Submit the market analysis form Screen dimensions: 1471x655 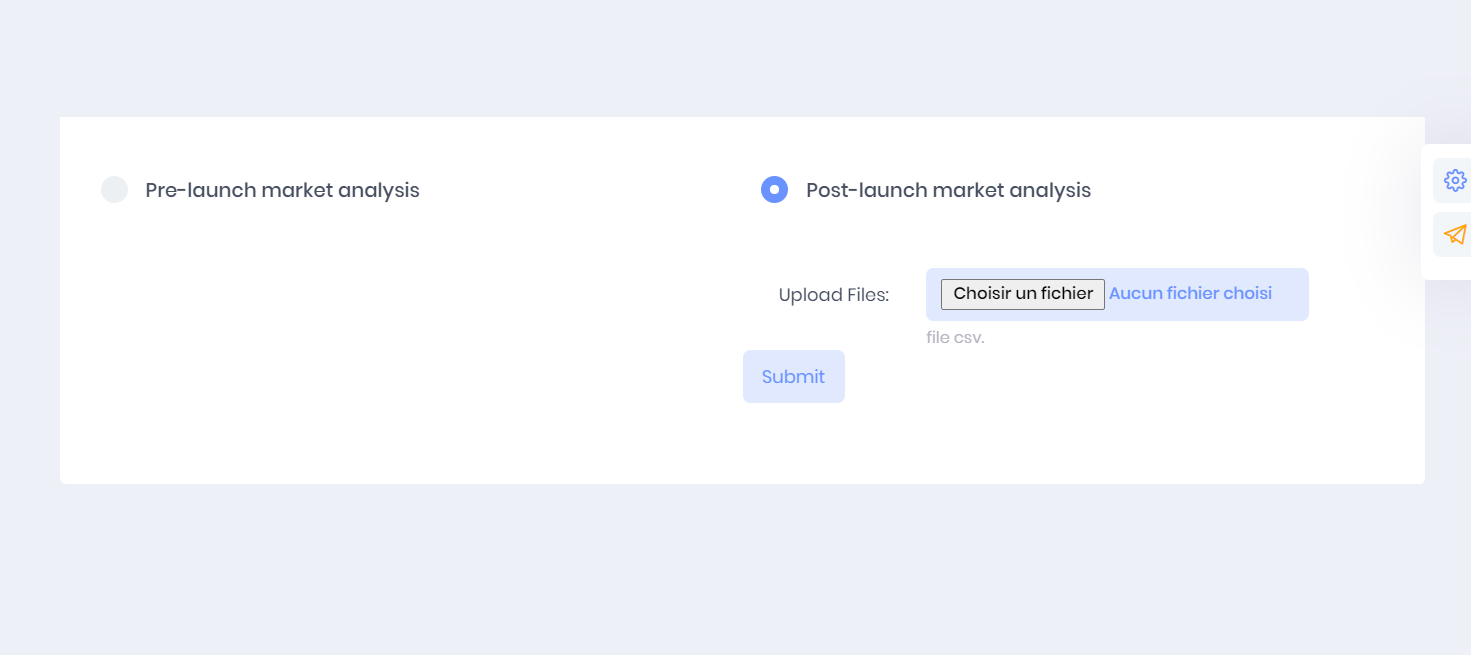pos(794,377)
